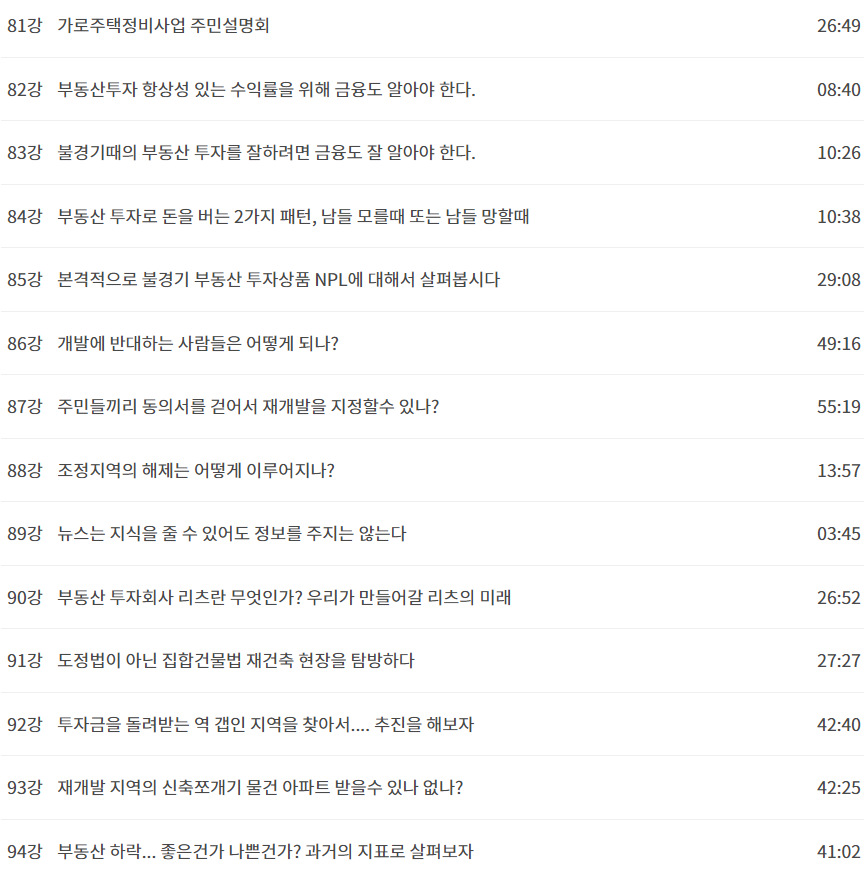Screen dimensions: 864x876
Task: Open lecture 81강 가로주택정비사업 주민설명회
Action: click(x=432, y=26)
